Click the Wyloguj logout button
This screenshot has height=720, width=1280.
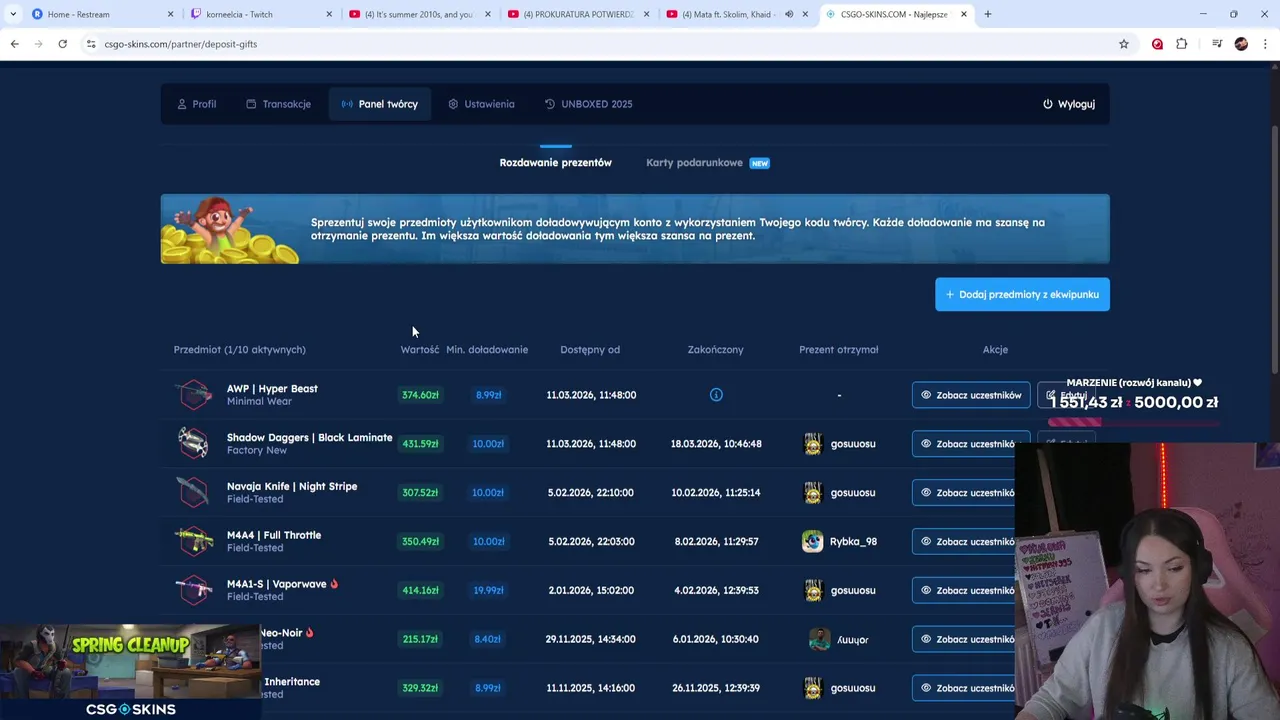pos(1068,104)
